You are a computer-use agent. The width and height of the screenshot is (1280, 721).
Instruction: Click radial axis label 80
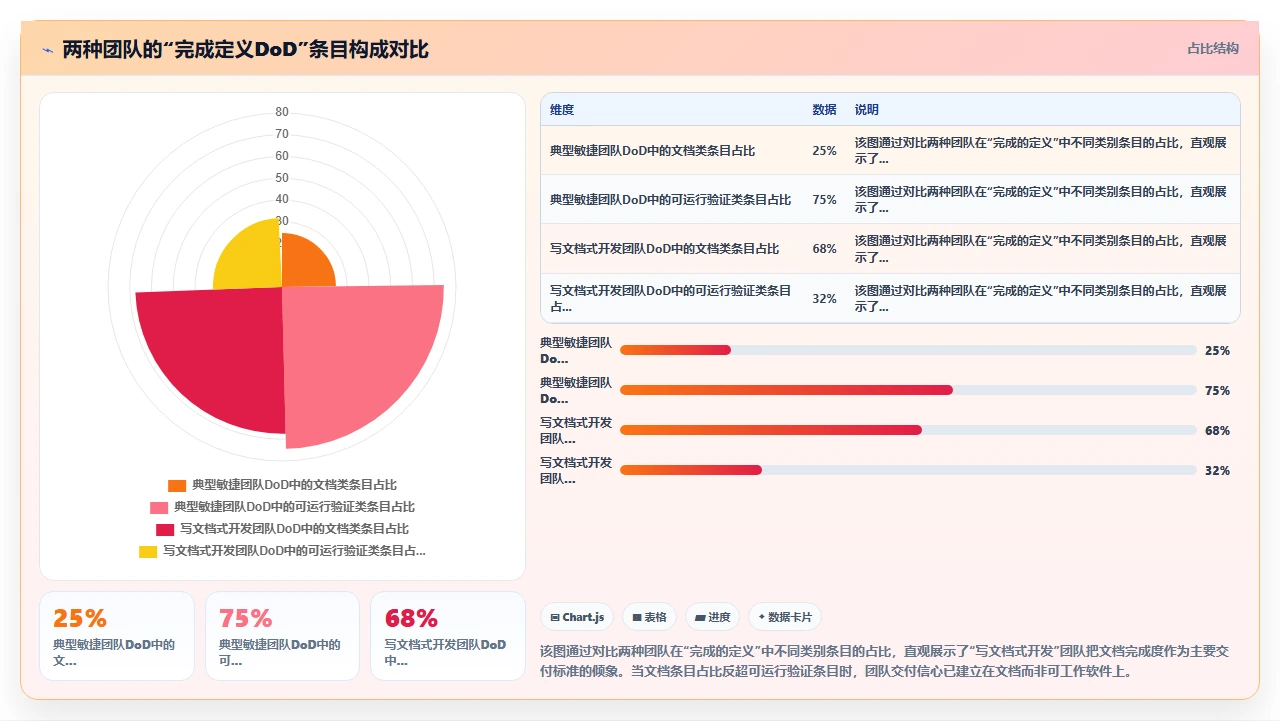coord(282,112)
